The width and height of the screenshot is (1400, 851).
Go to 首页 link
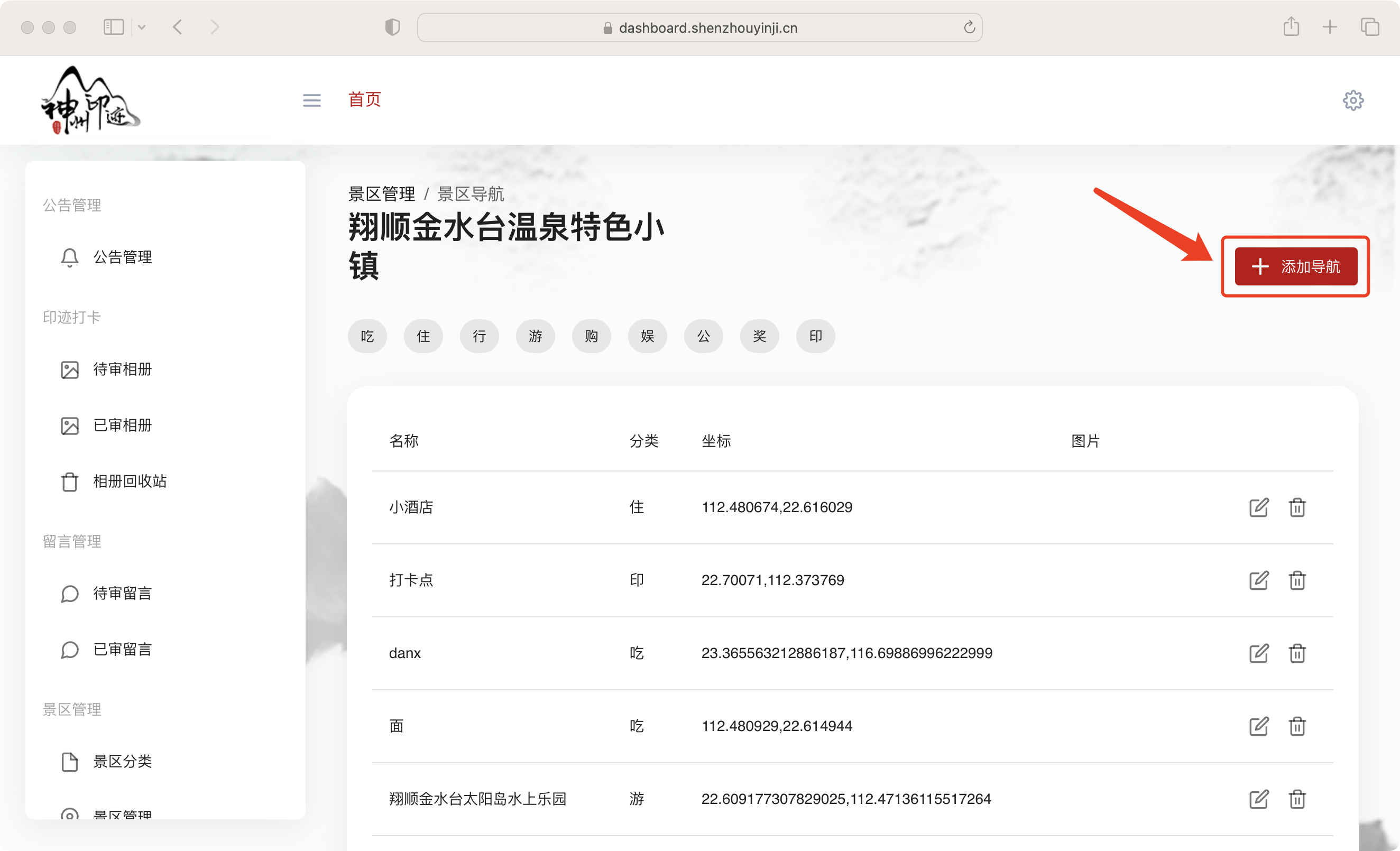364,99
